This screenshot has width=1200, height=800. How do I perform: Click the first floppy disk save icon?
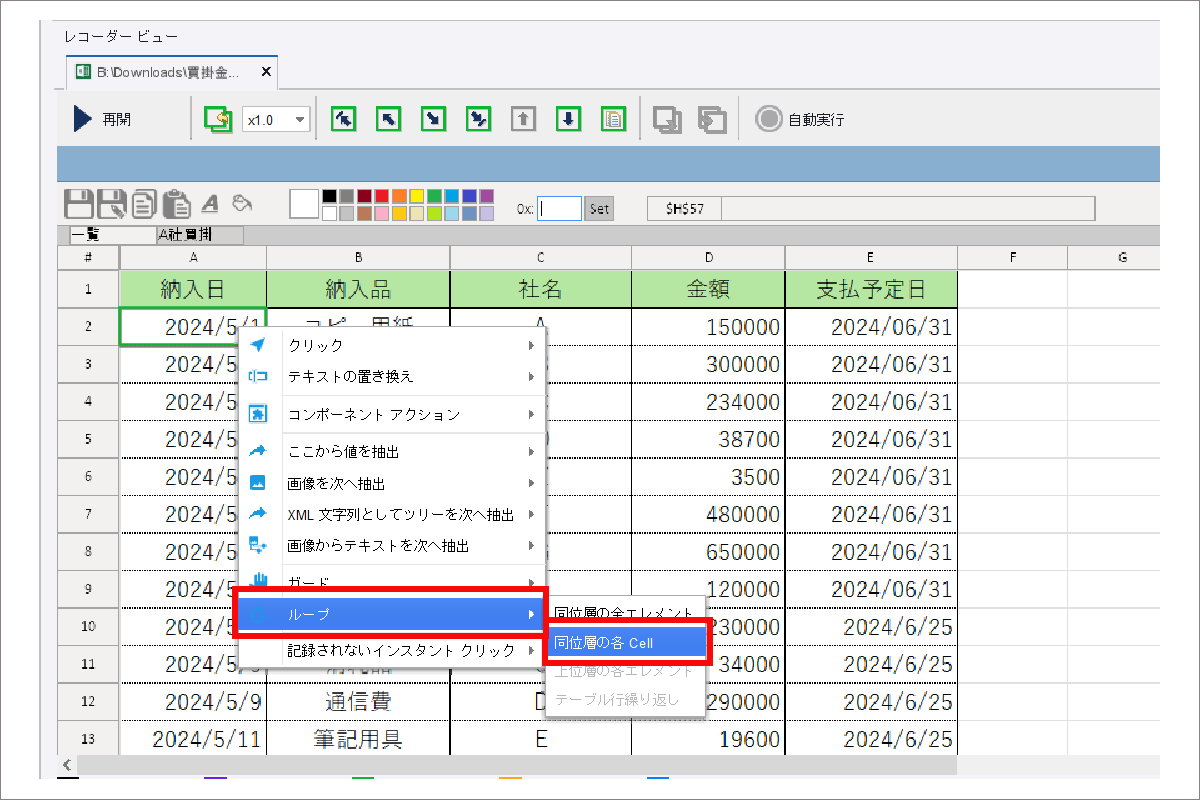tap(79, 204)
